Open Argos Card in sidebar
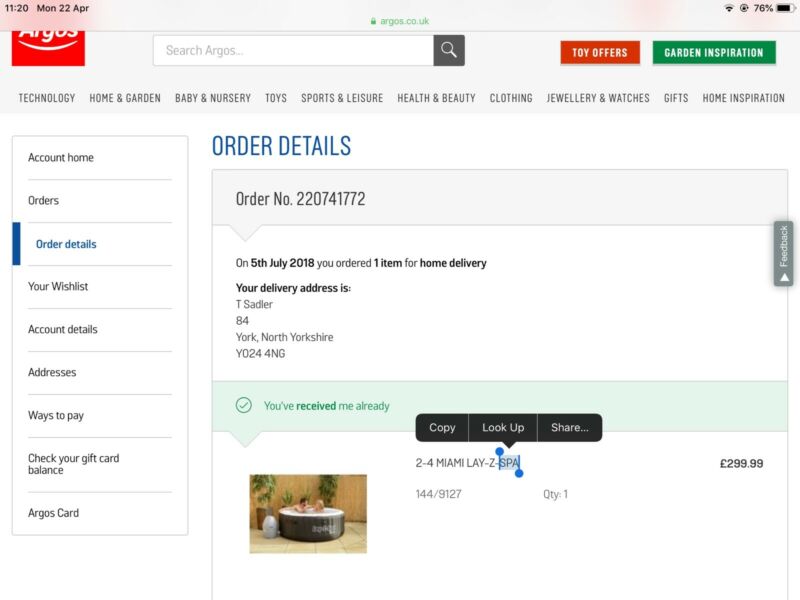Viewport: 800px width, 600px height. click(x=54, y=513)
